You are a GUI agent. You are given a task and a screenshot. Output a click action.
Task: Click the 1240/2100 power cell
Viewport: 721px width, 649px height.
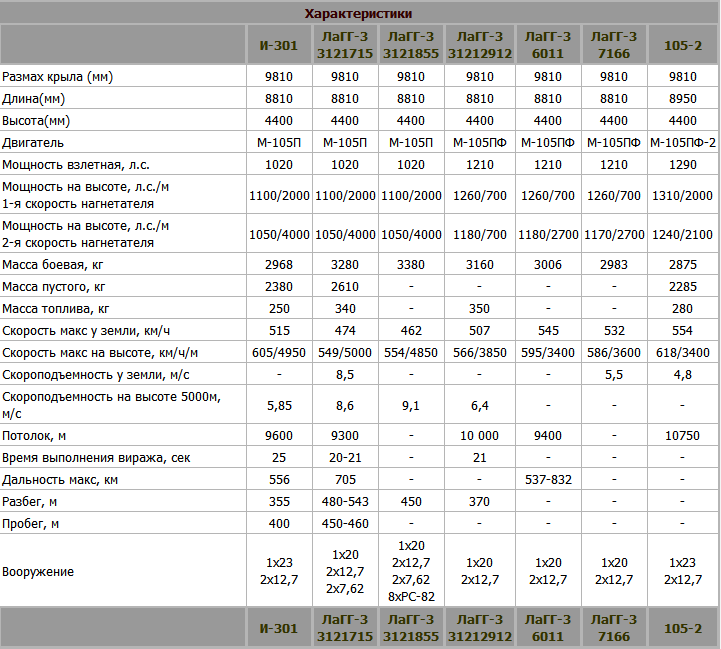(x=682, y=235)
